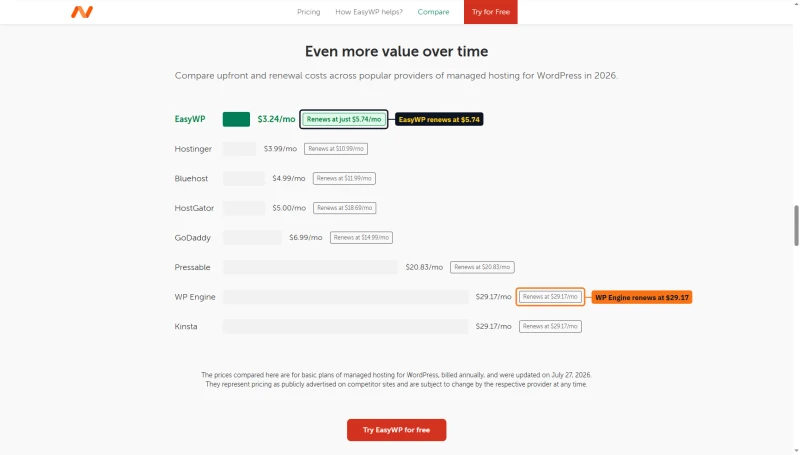This screenshot has width=800, height=455.
Task: Click the Try for Free header button
Action: coord(490,12)
